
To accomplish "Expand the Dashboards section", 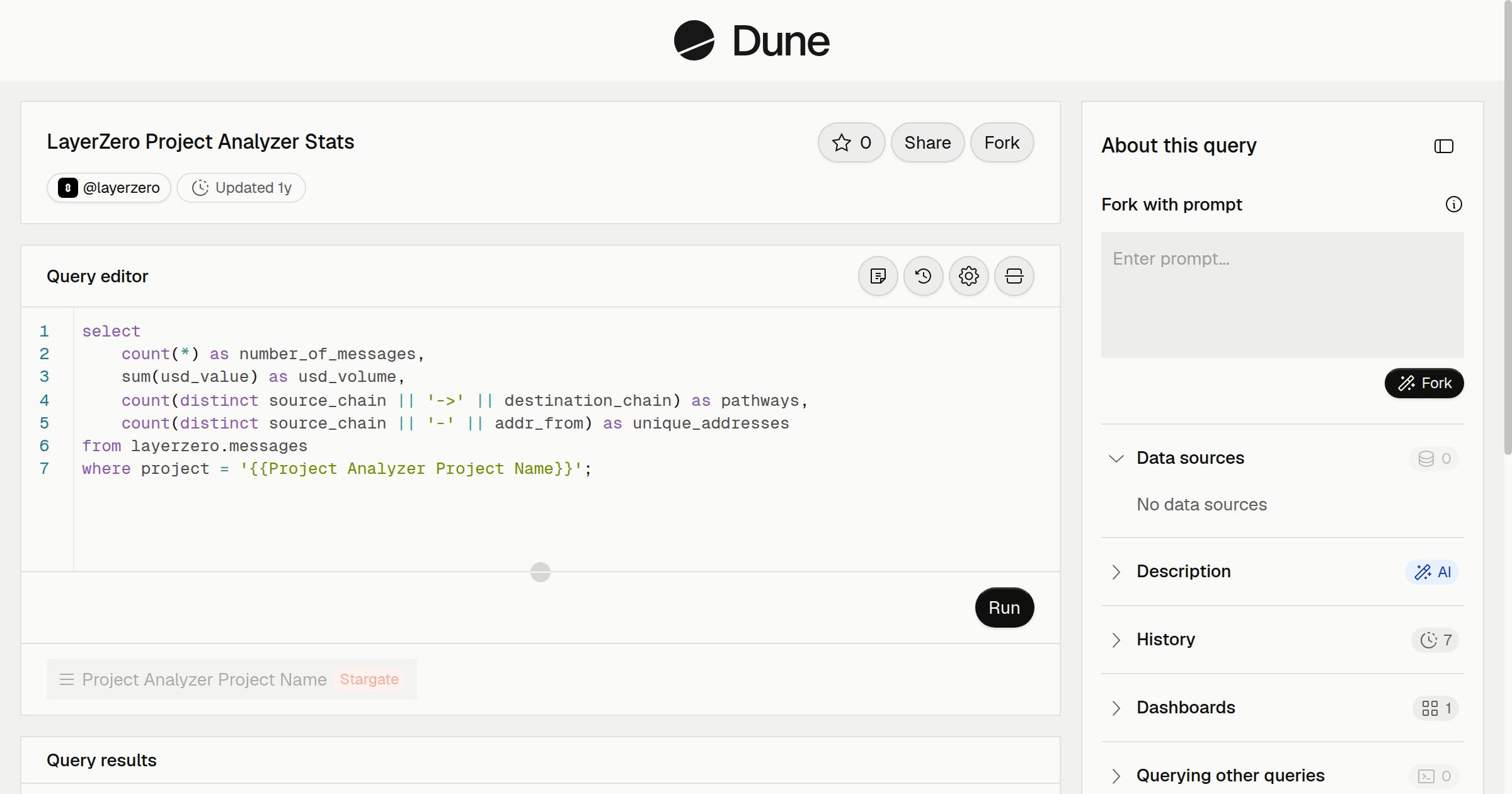I will pos(1116,708).
